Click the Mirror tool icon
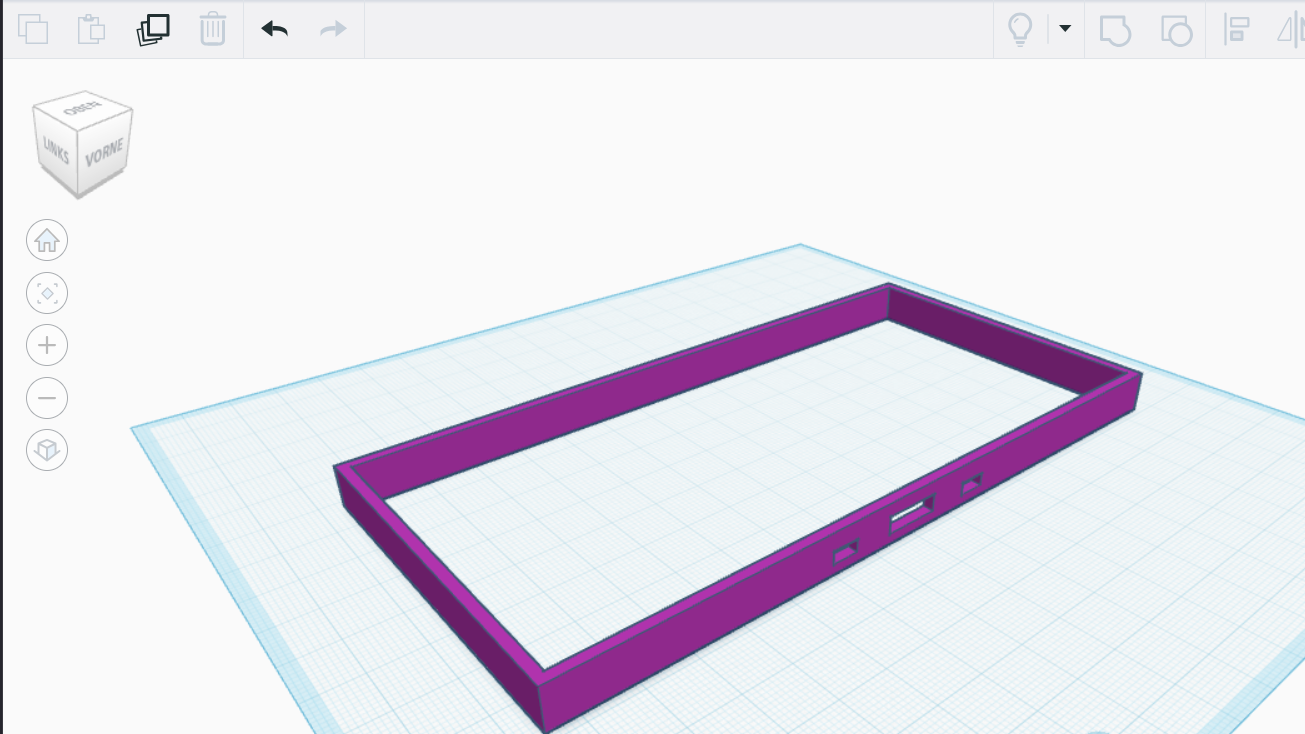 1290,29
